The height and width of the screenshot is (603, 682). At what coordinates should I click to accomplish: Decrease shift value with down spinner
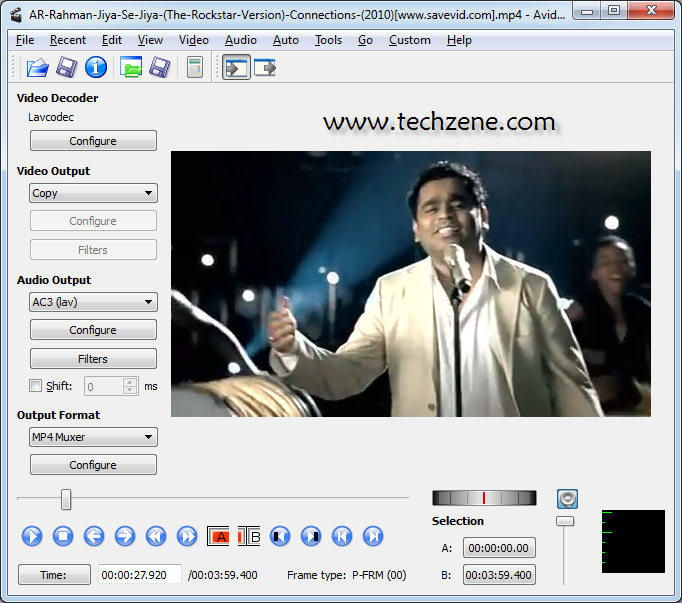(130, 390)
